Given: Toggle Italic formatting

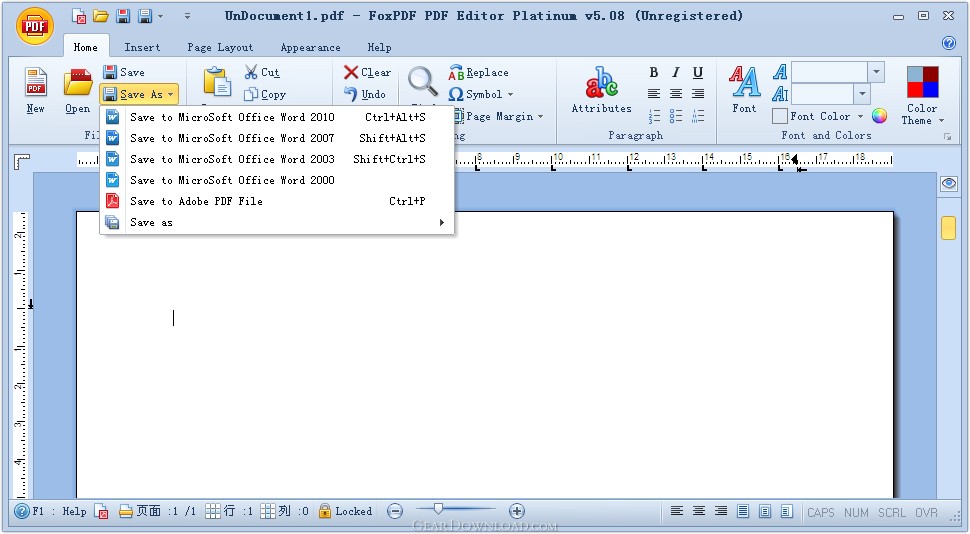Looking at the screenshot, I should coord(676,72).
